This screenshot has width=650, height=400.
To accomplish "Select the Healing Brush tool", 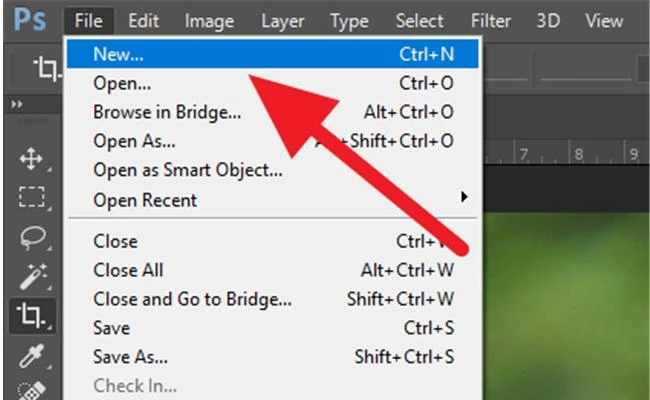I will click(31, 390).
